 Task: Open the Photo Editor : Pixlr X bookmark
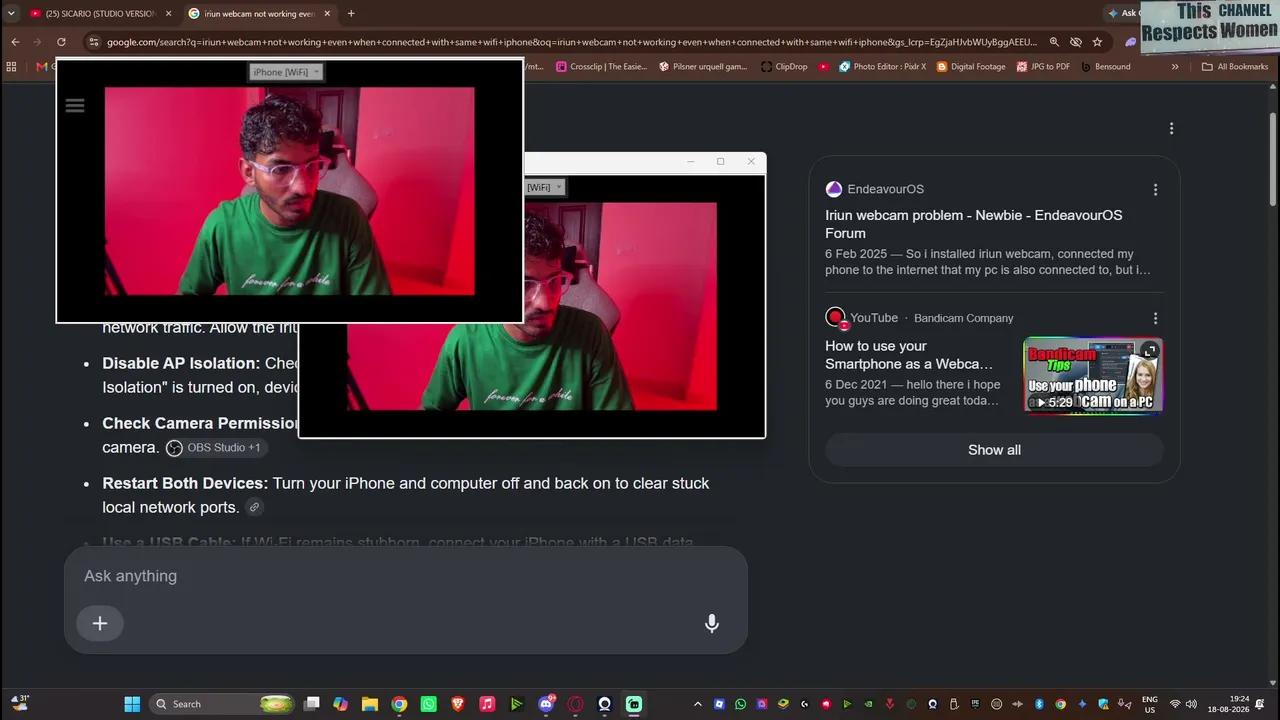(x=882, y=67)
